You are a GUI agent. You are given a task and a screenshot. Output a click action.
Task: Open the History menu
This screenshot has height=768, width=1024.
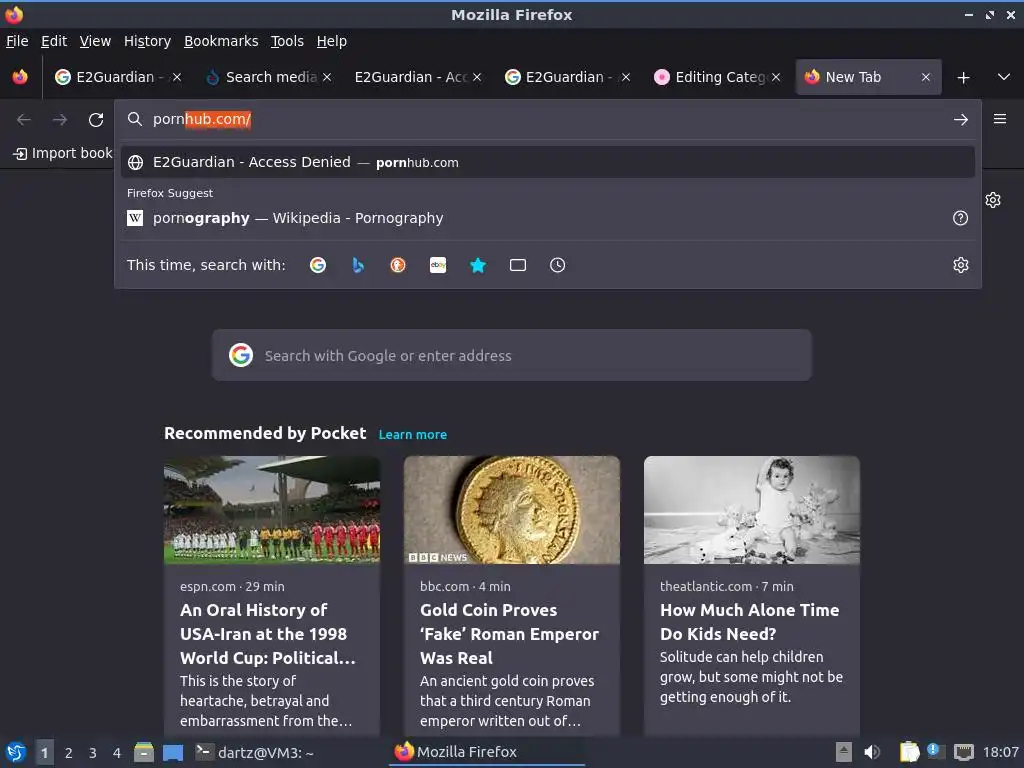click(x=148, y=41)
